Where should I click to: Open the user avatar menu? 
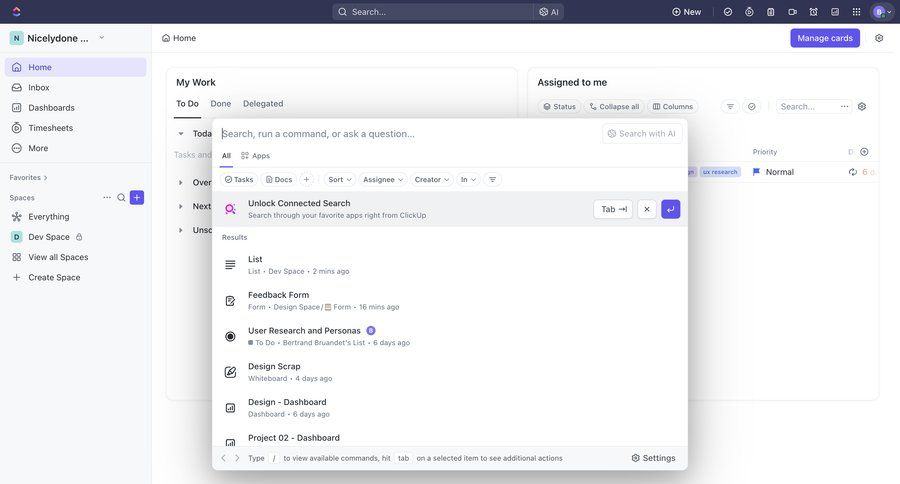(882, 11)
